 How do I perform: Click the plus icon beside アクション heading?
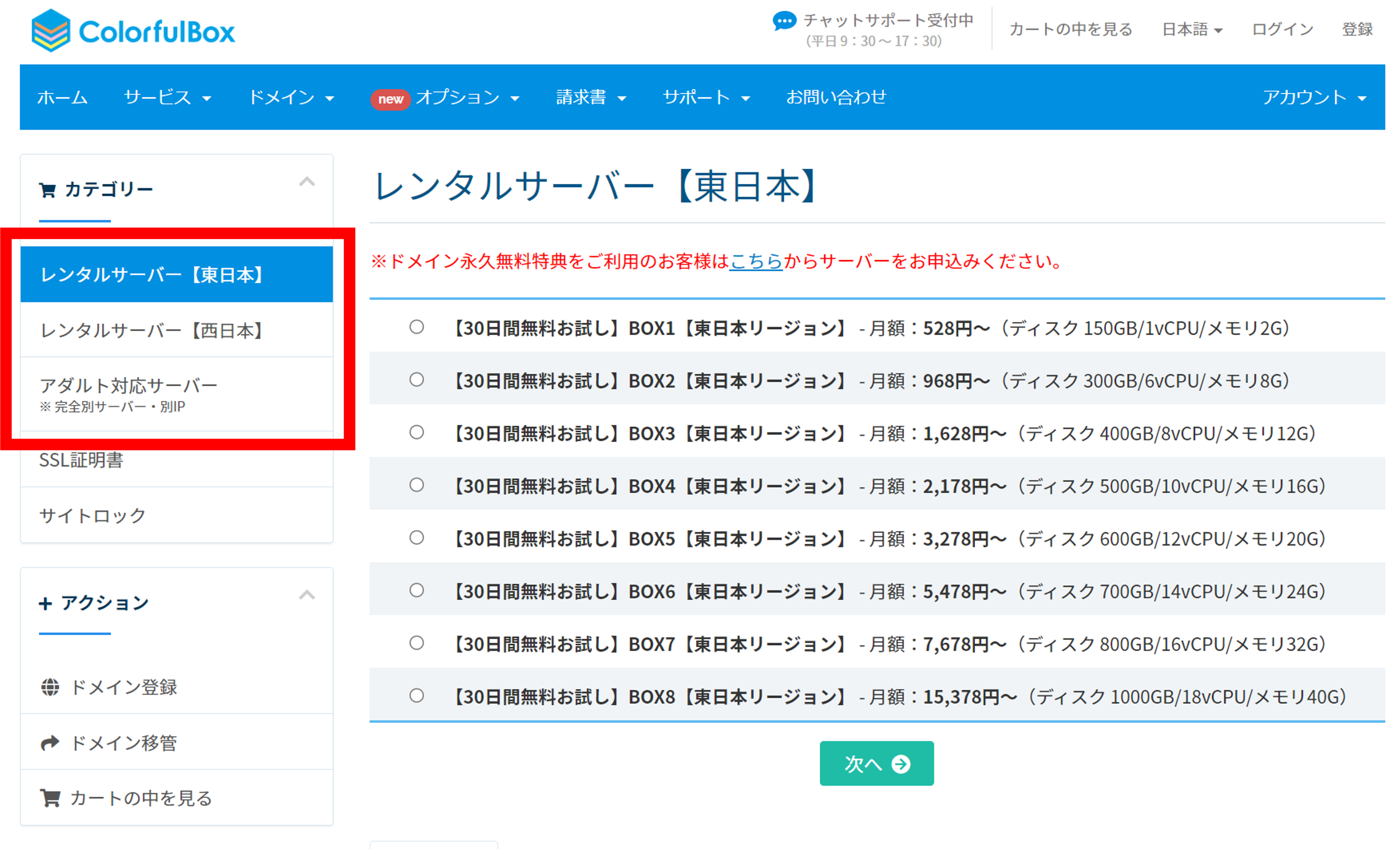pyautogui.click(x=46, y=603)
